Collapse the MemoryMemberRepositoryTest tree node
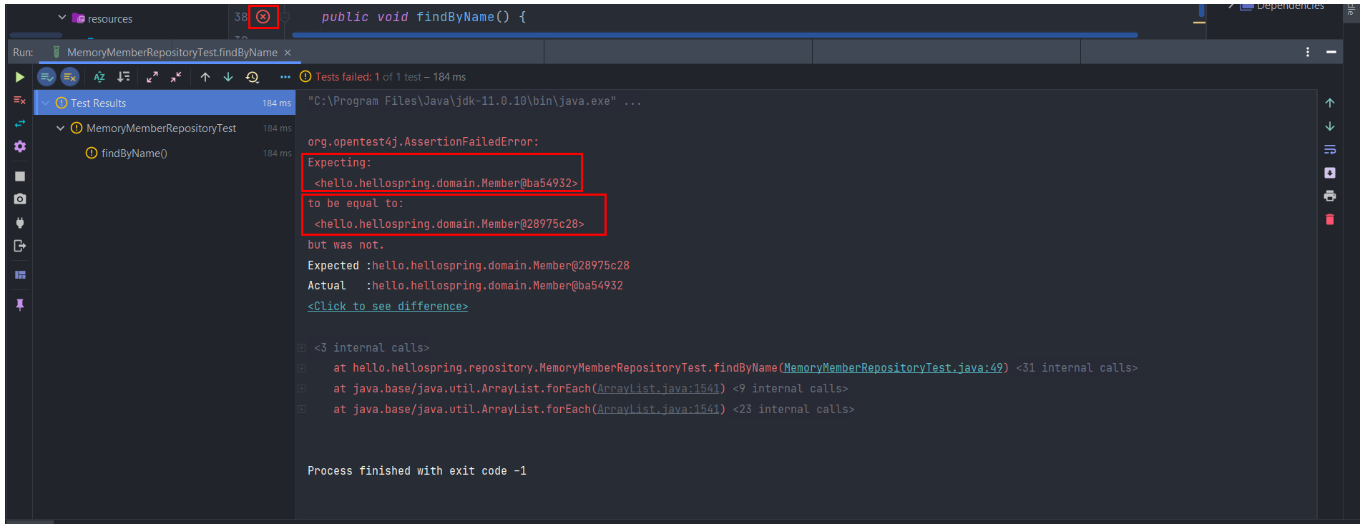 (61, 128)
